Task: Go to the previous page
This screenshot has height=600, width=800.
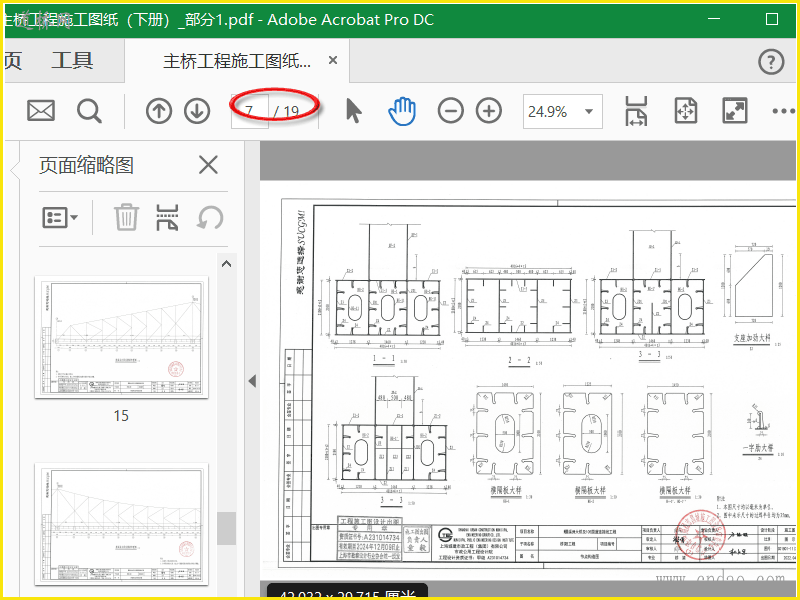Action: pos(159,111)
